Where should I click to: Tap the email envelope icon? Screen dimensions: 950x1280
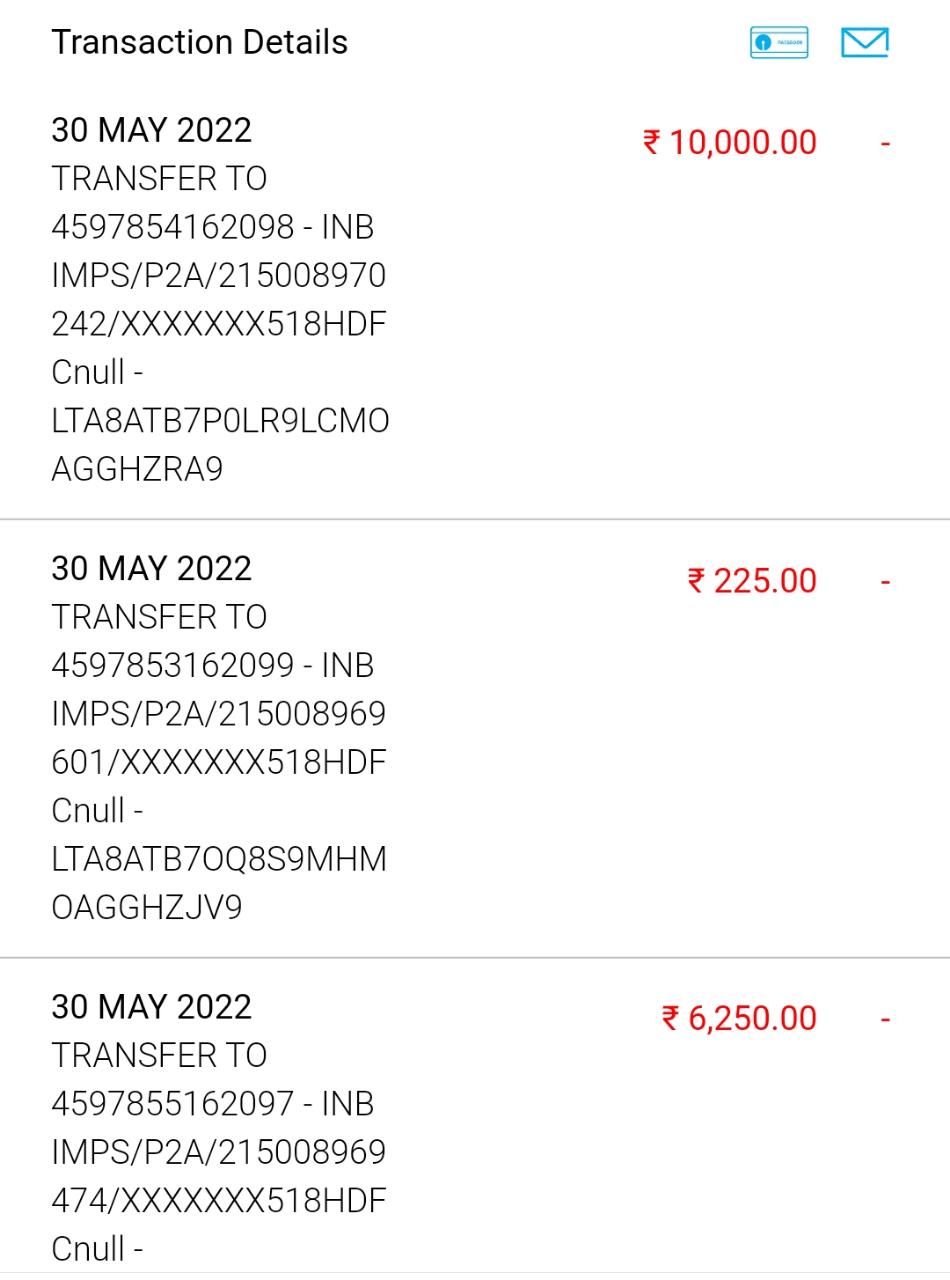tap(864, 43)
